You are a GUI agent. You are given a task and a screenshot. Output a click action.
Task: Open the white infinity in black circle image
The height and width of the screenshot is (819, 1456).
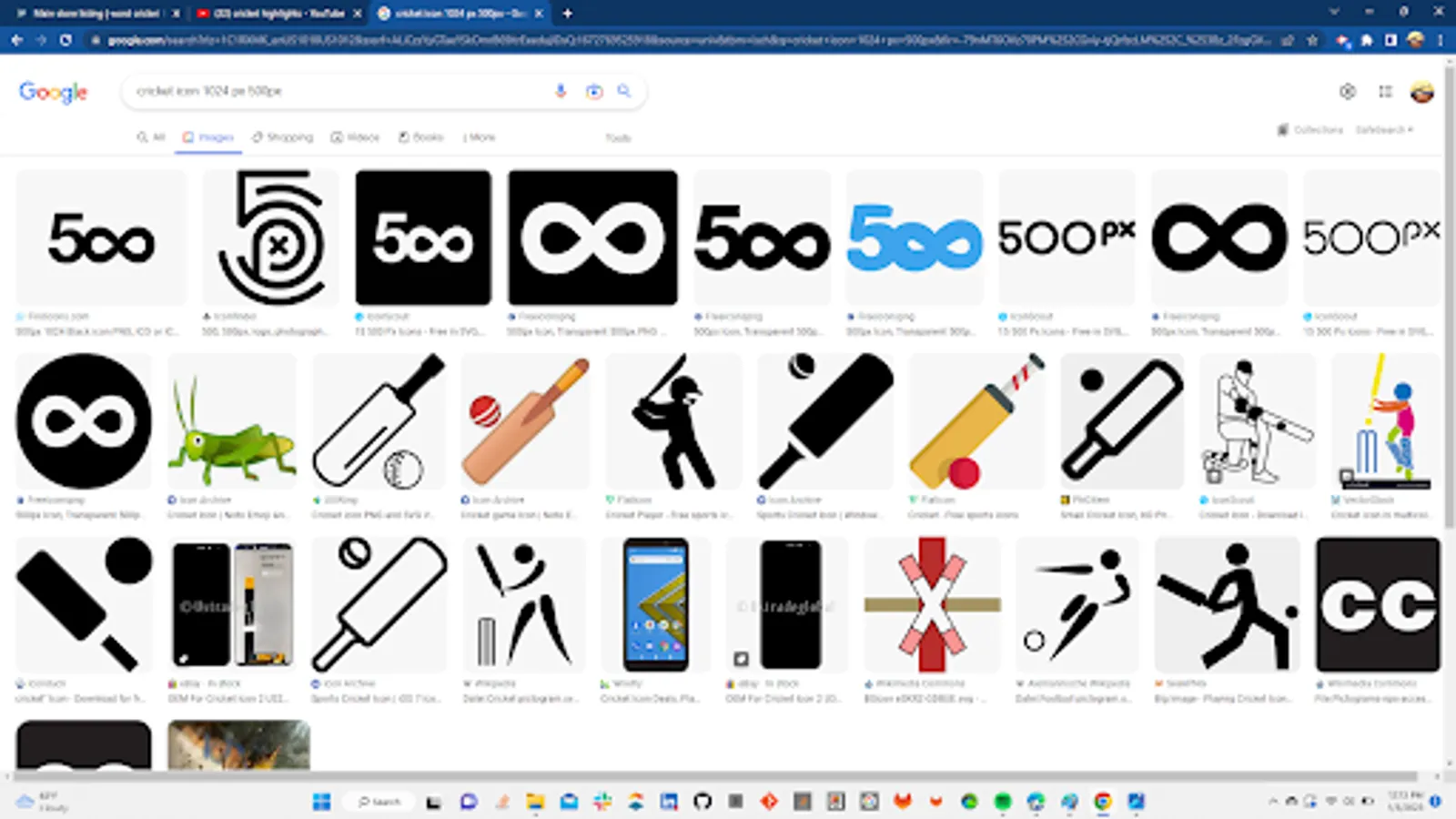point(85,421)
